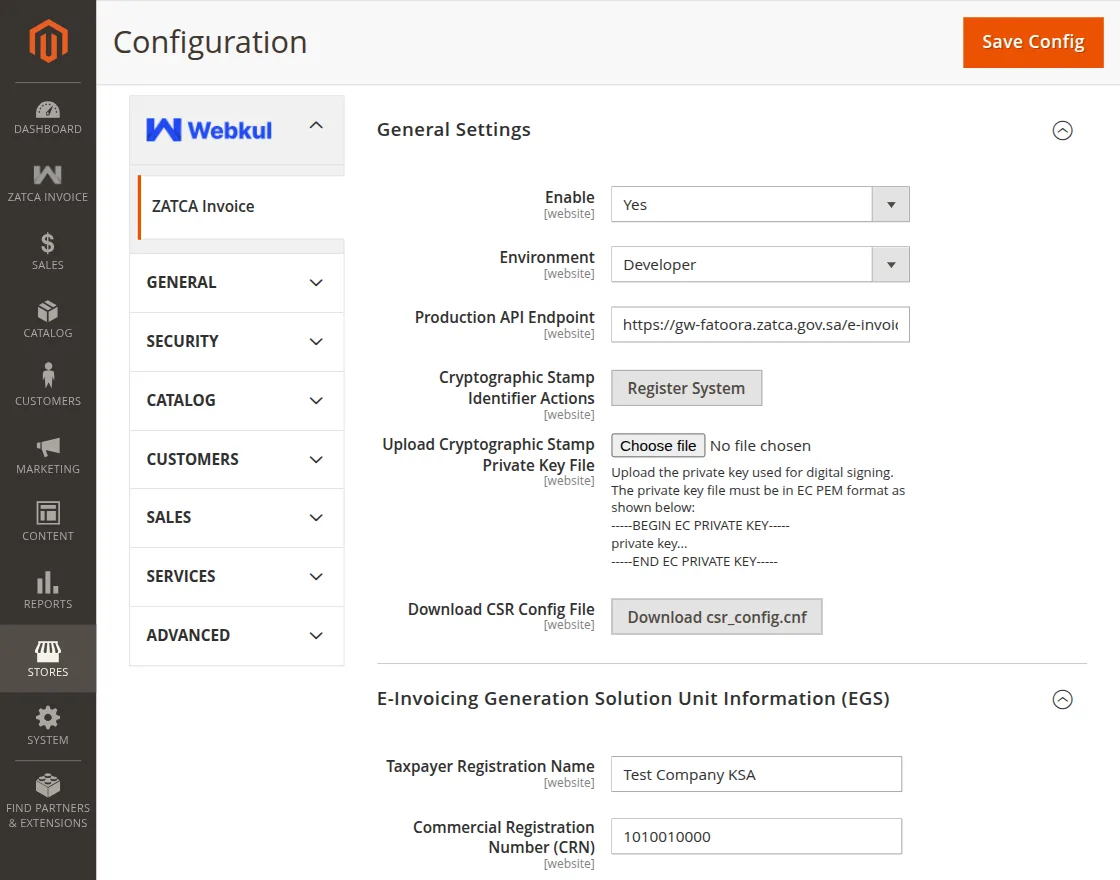Click the Download csr_config.cnf button
Viewport: 1120px width, 880px height.
716,617
